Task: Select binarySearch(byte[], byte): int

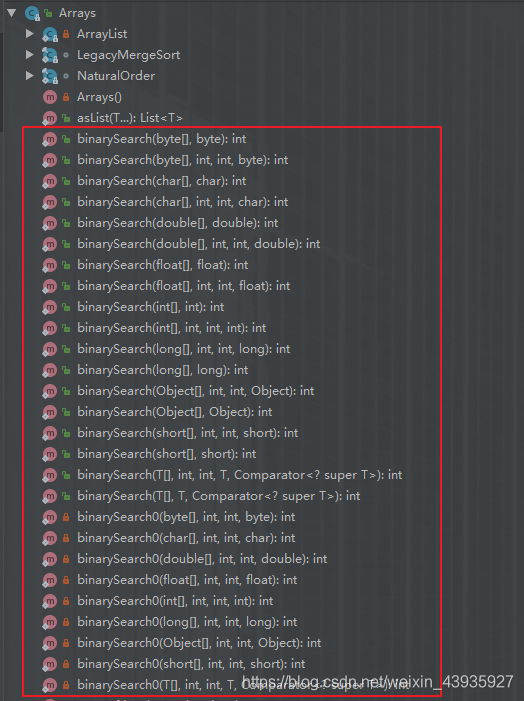Action: 161,139
